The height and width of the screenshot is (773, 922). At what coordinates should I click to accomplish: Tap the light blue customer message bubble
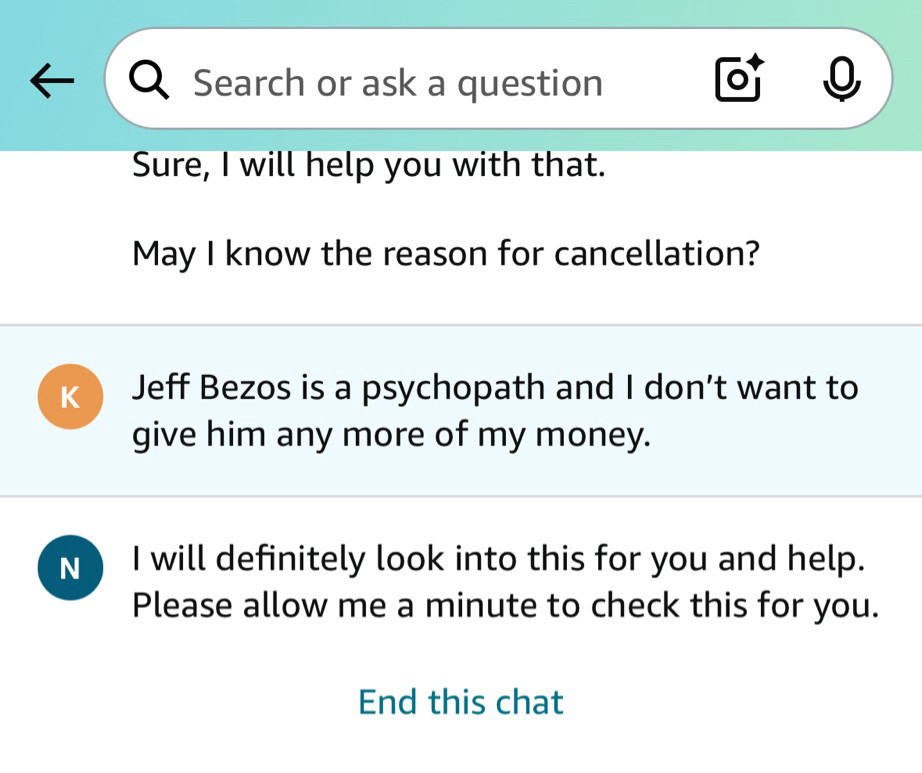coord(461,410)
